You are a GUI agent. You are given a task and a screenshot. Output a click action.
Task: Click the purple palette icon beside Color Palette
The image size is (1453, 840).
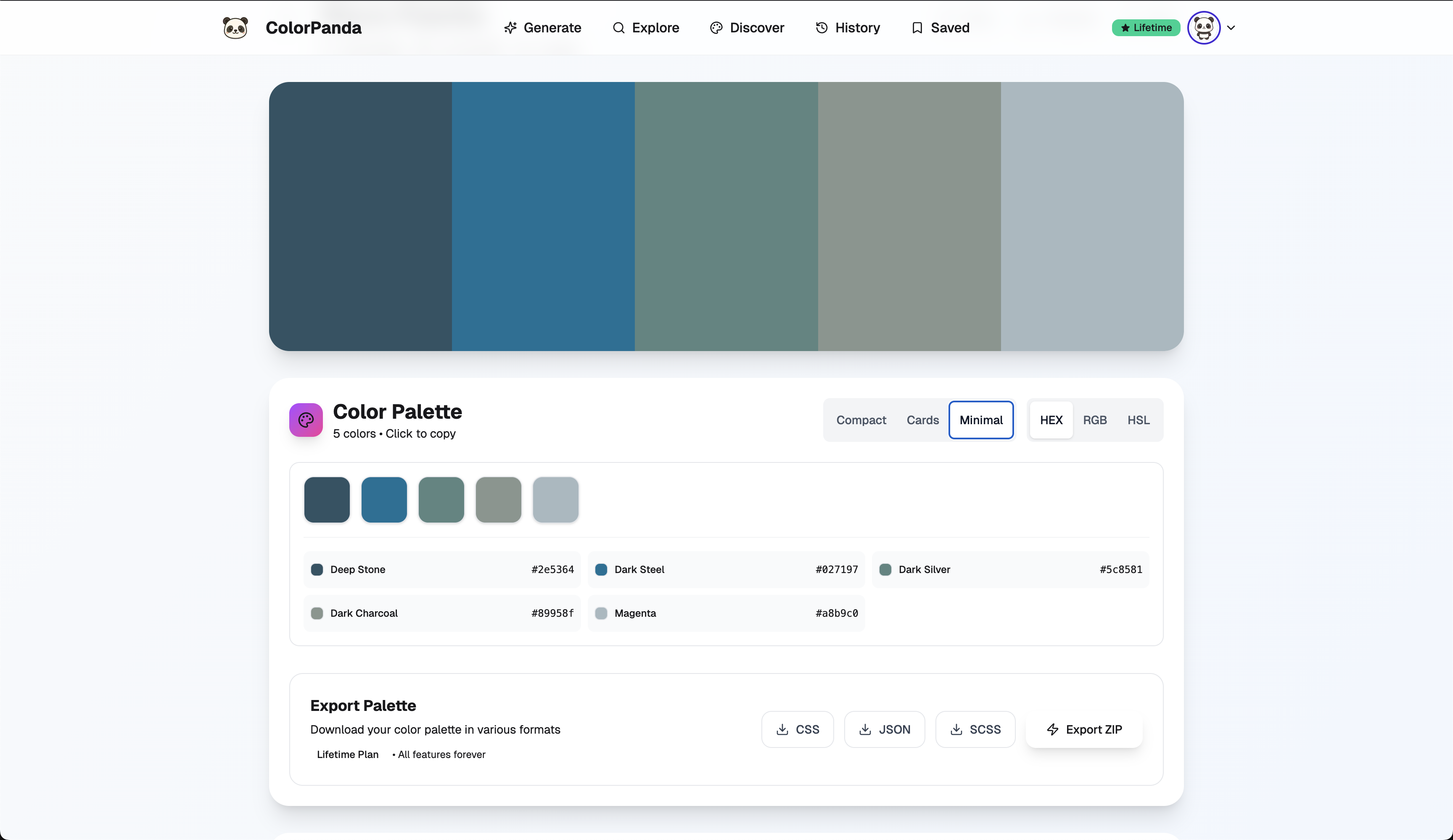pos(306,420)
